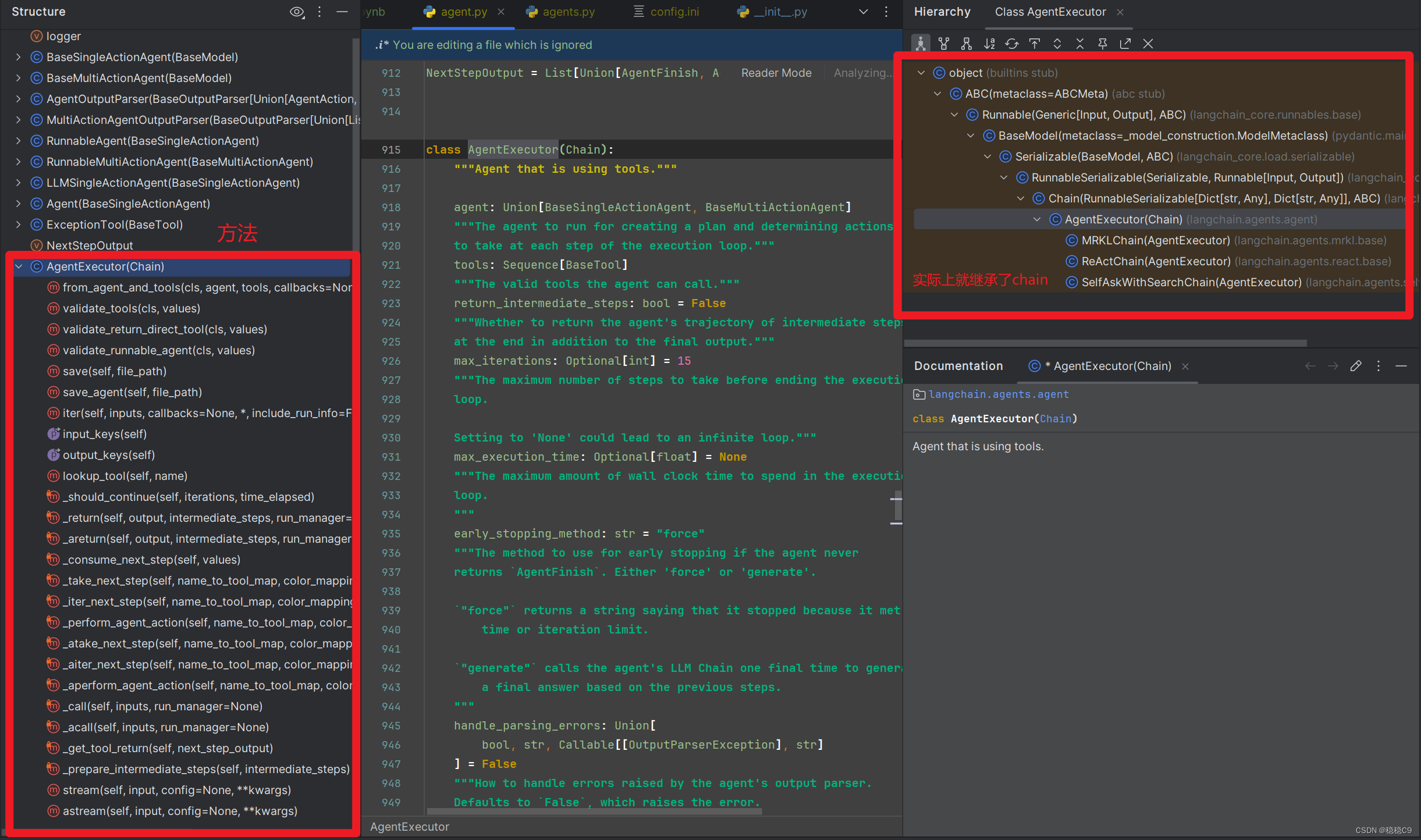Follow the Chain link in Documentation
The width and height of the screenshot is (1421, 840).
(1056, 419)
